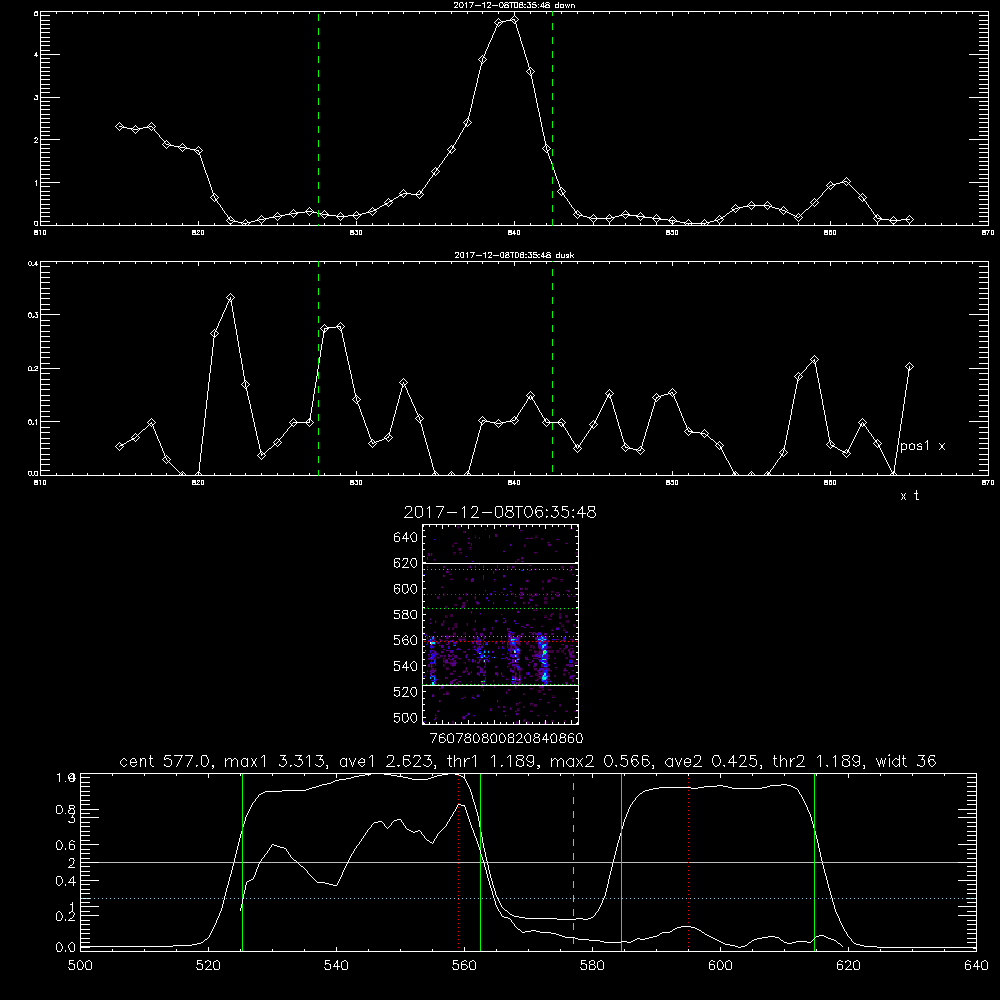Click the dawn plot y-axis label 2
This screenshot has width=1000, height=1000.
36,140
